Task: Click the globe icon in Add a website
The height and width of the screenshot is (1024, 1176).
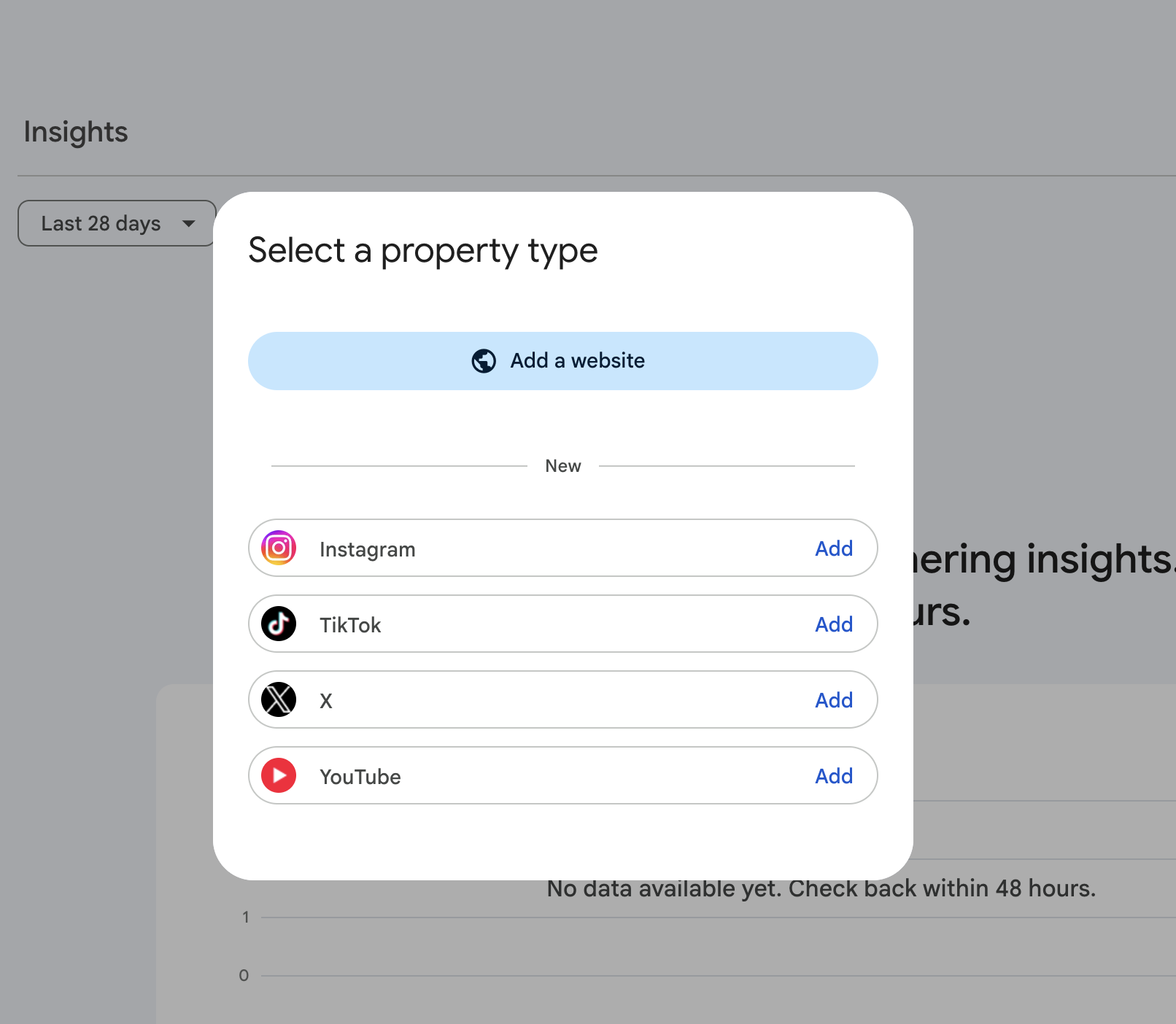Action: coord(484,361)
